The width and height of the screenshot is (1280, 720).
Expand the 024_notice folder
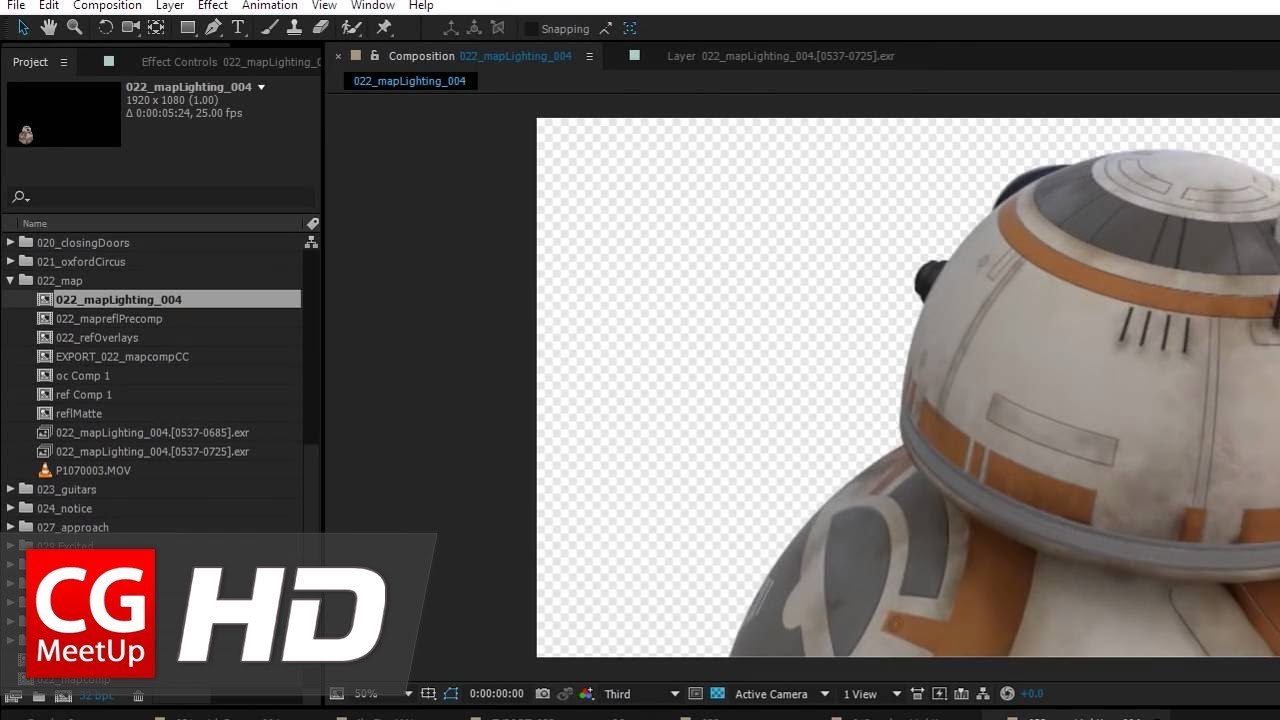click(x=11, y=508)
